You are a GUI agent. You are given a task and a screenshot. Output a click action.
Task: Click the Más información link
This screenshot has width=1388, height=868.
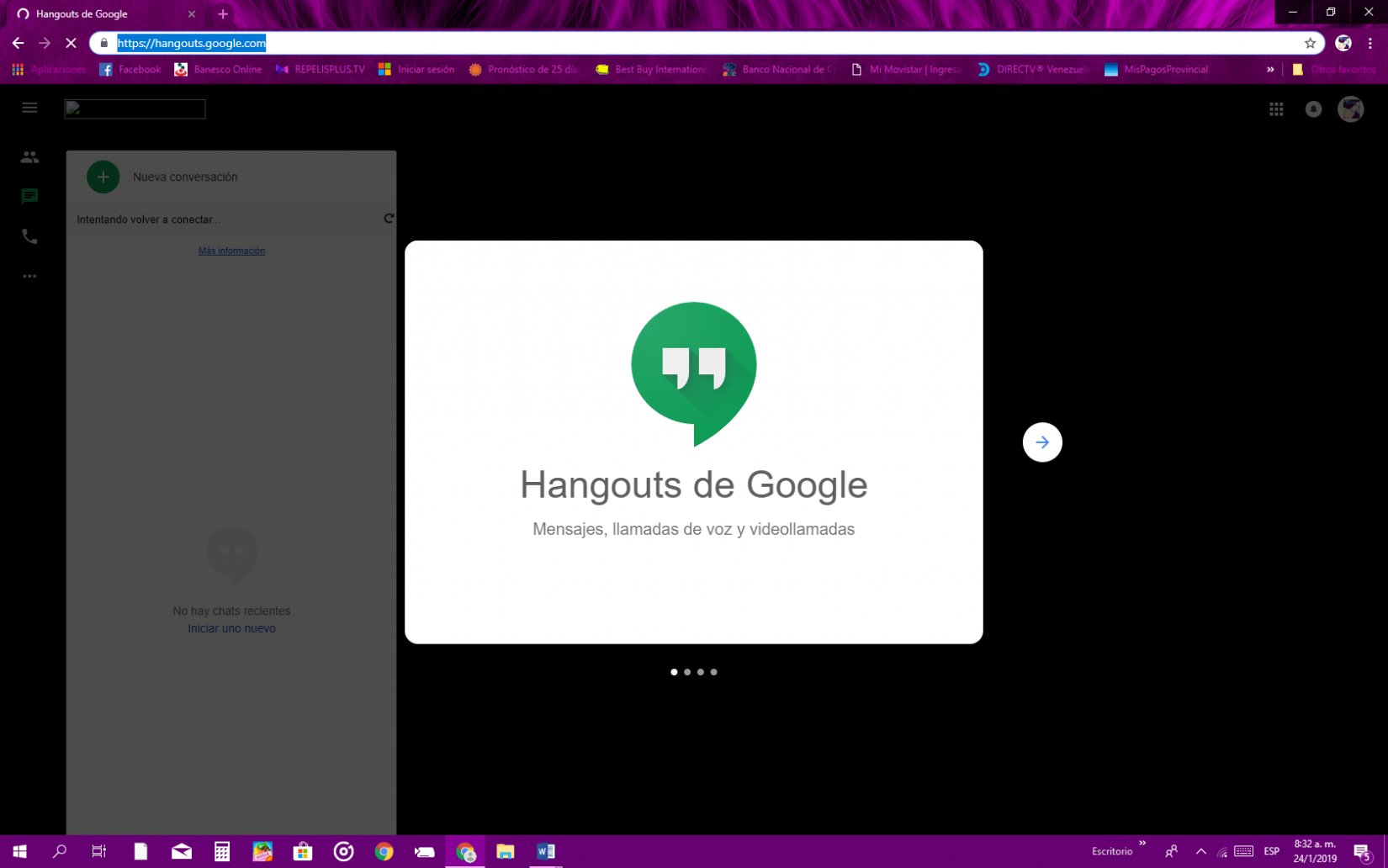pyautogui.click(x=231, y=251)
